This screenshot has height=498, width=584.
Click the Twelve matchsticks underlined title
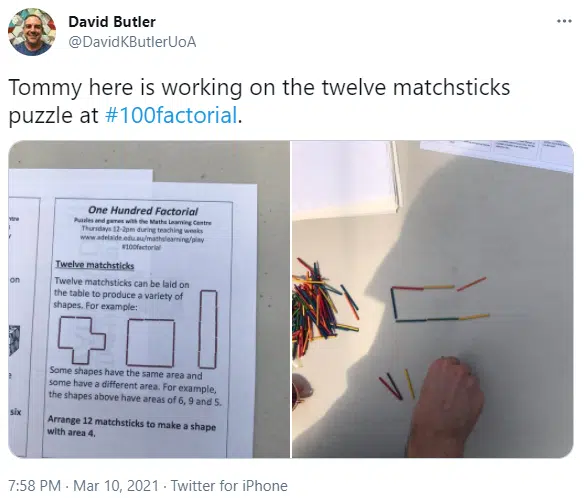(95, 265)
